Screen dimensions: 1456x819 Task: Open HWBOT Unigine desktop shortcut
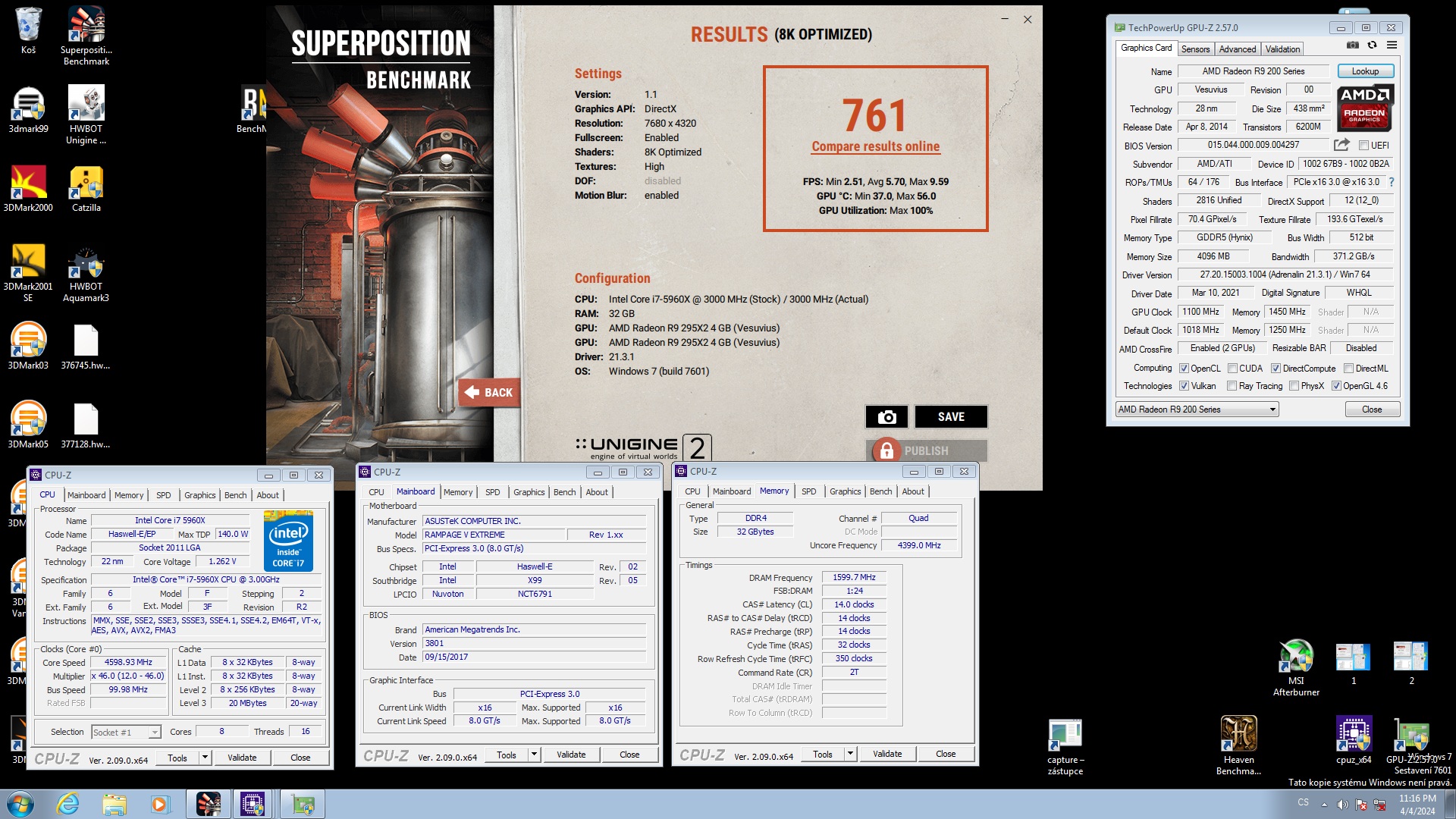[86, 114]
